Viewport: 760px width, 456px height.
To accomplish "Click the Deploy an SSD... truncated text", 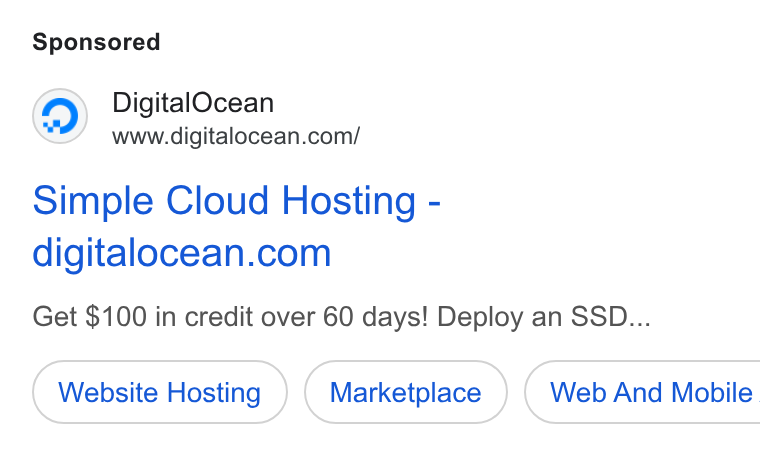I will click(x=543, y=317).
